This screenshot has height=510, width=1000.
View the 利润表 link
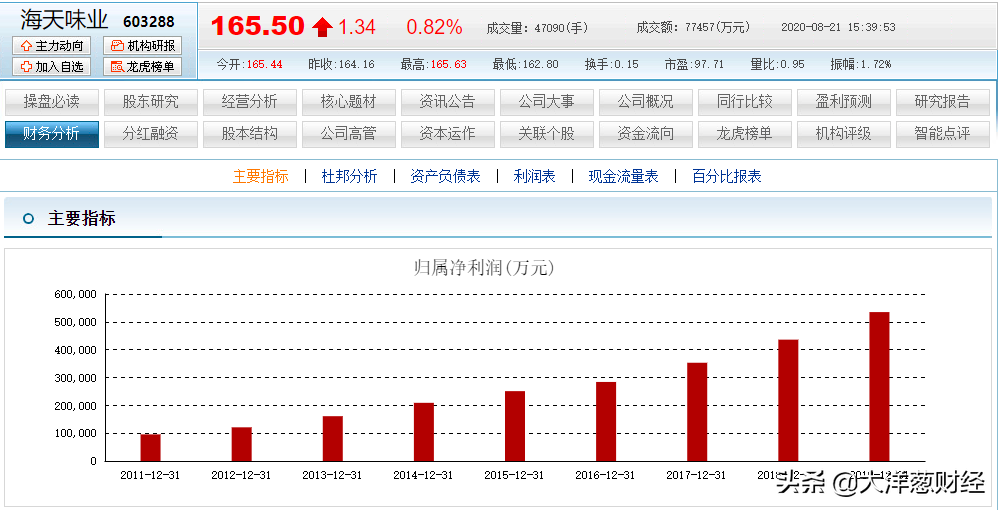[x=534, y=176]
